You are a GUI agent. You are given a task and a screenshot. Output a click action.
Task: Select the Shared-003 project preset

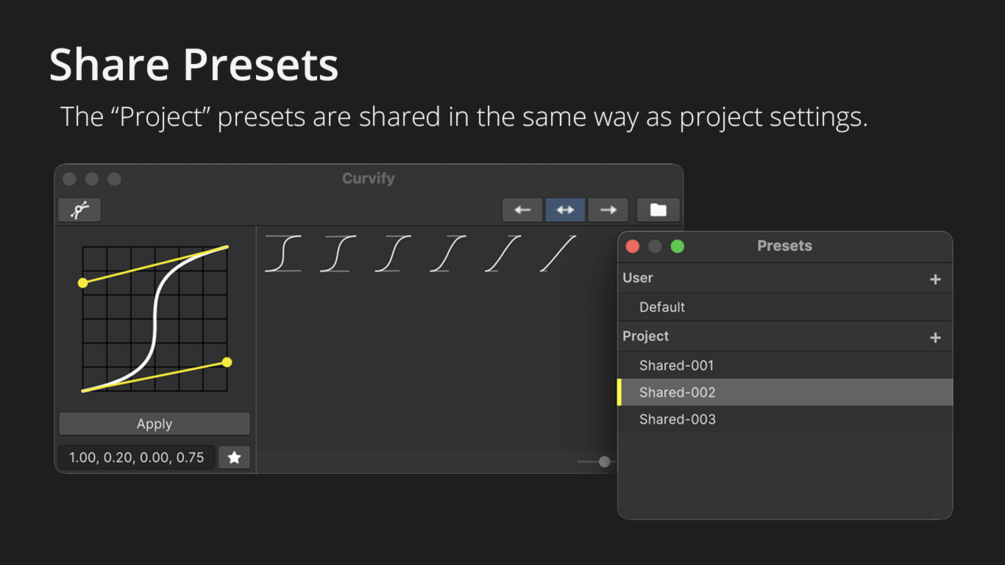coord(677,419)
